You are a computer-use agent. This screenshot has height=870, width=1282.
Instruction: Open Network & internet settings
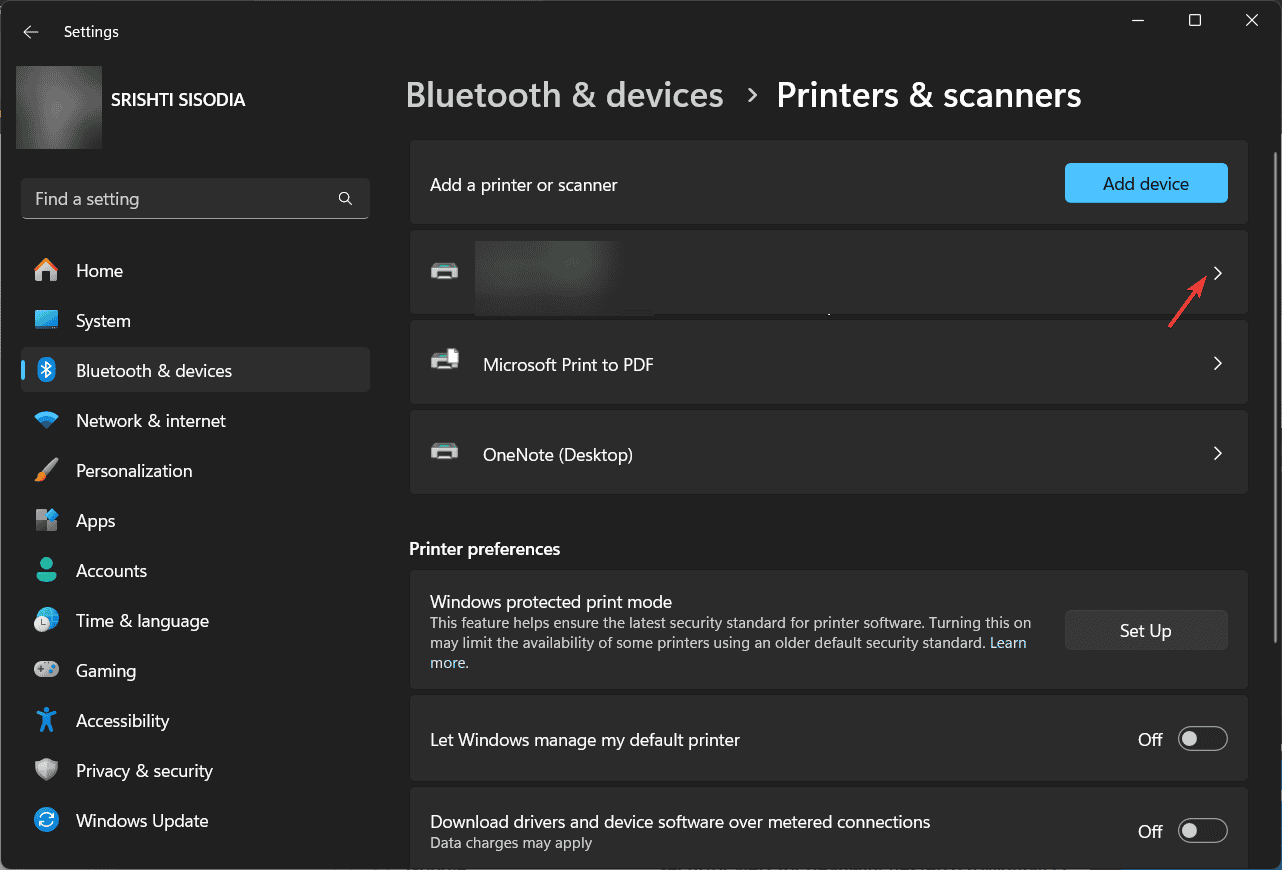point(195,421)
